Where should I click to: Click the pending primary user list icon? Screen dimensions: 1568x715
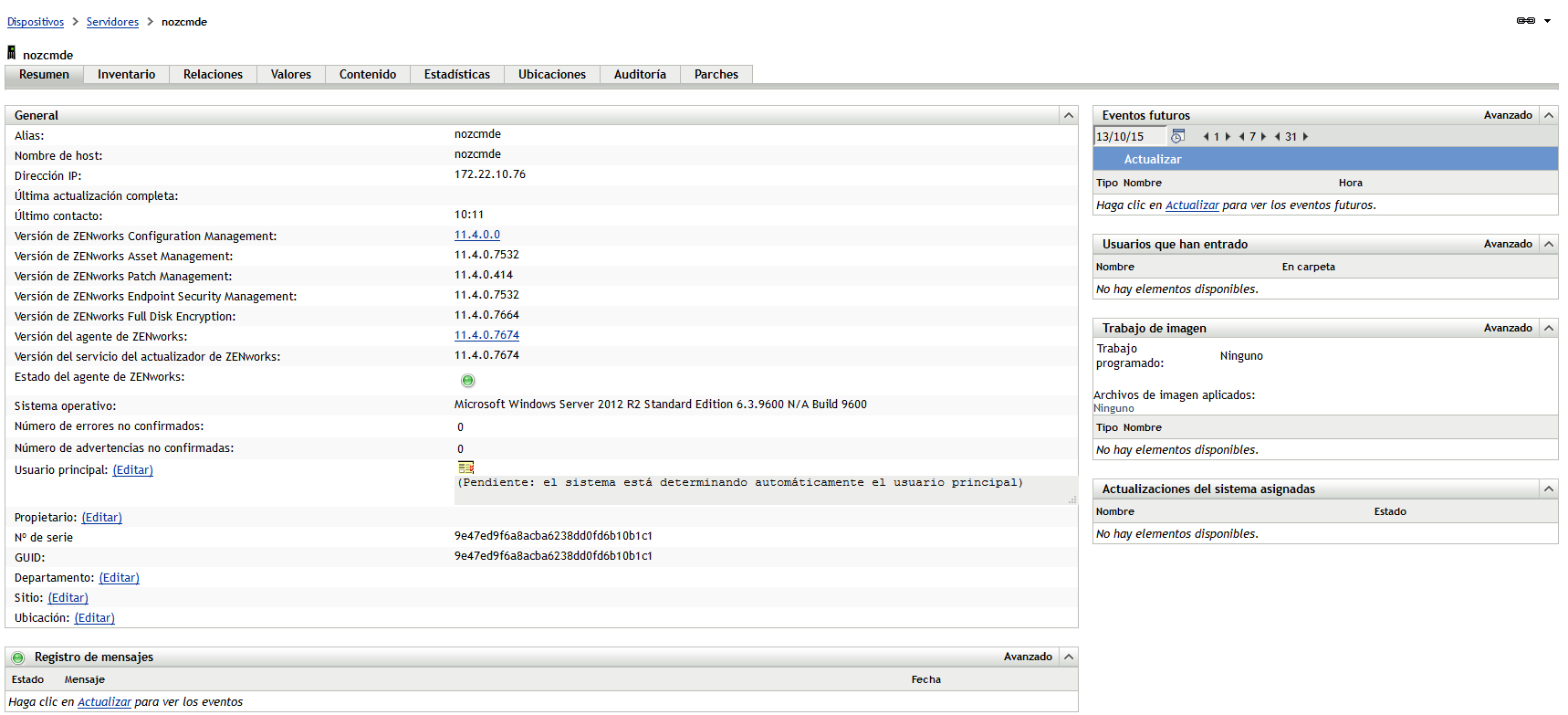[x=465, y=468]
